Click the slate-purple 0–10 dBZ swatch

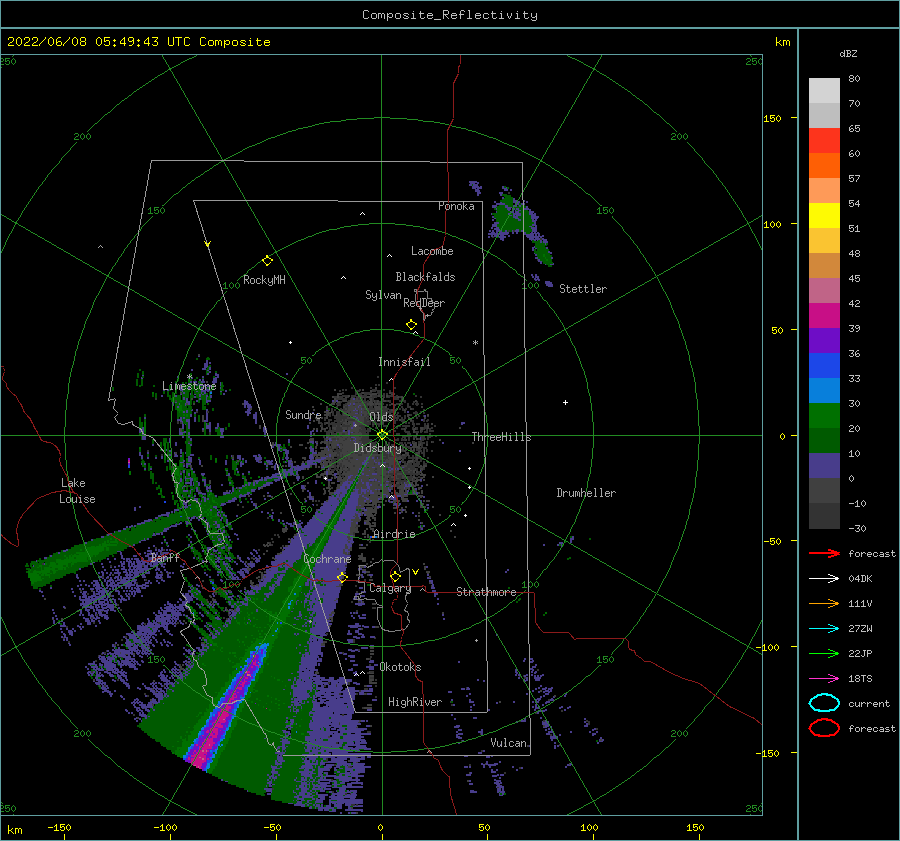click(x=824, y=466)
